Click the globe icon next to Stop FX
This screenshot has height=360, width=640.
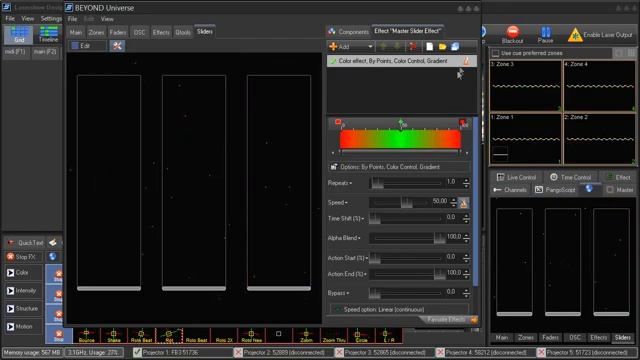tap(52, 257)
